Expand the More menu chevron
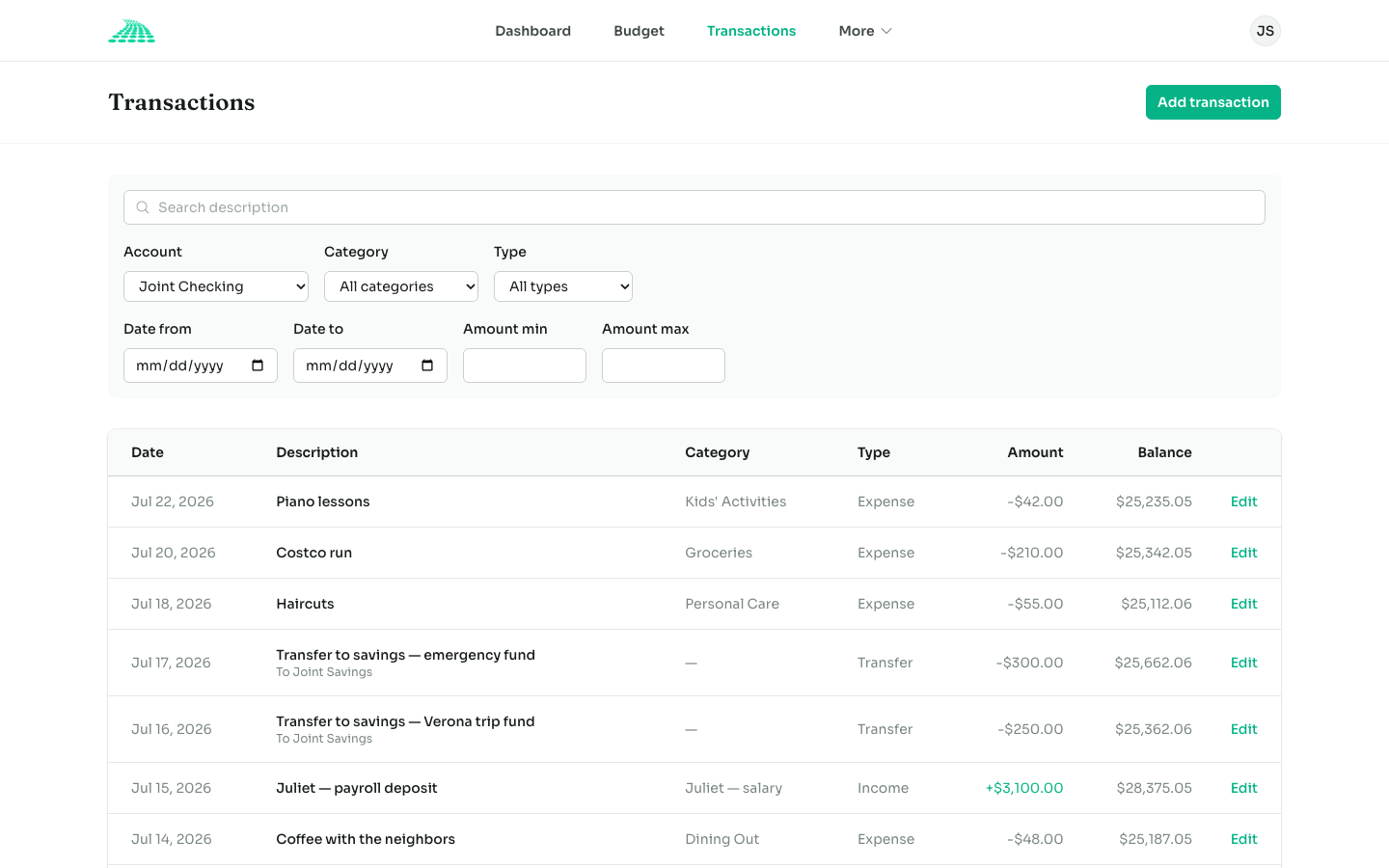 [x=886, y=31]
